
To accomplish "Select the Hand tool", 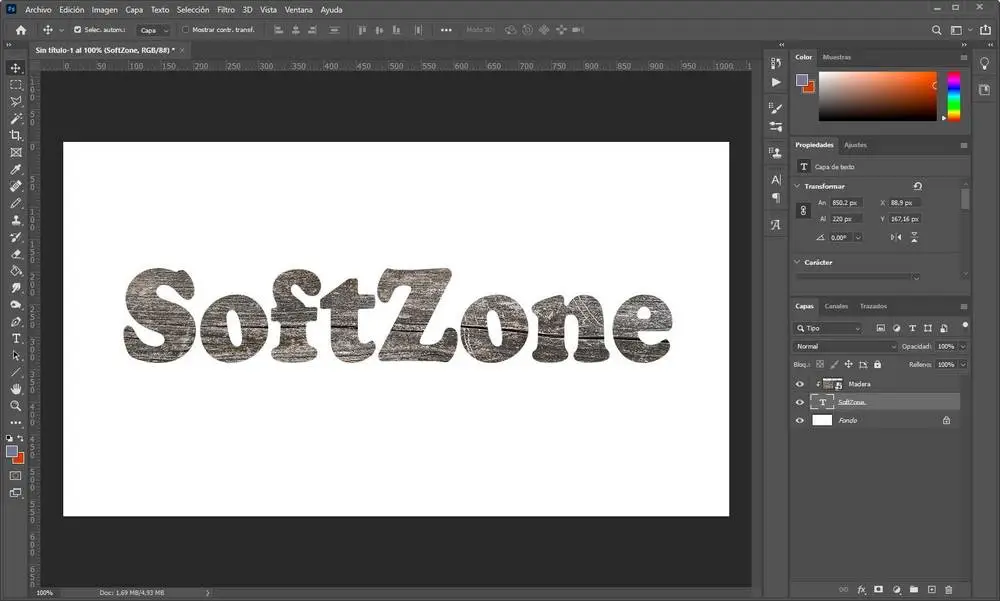I will [16, 389].
